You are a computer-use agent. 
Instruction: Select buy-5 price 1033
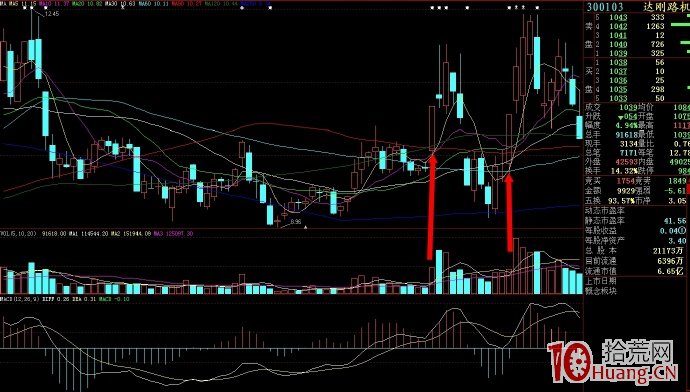point(618,98)
